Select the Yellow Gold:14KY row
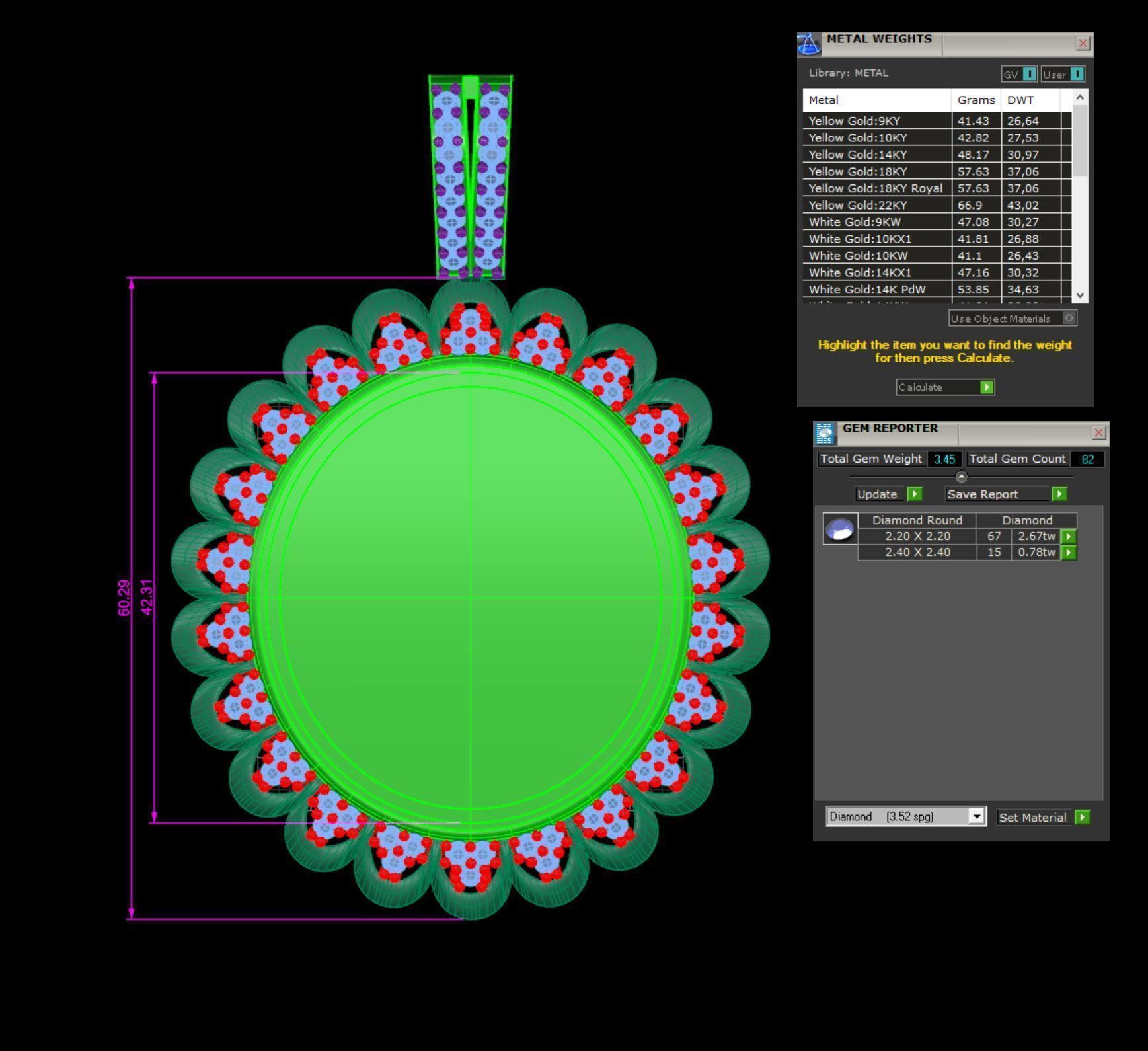The image size is (1148, 1051). tap(937, 155)
